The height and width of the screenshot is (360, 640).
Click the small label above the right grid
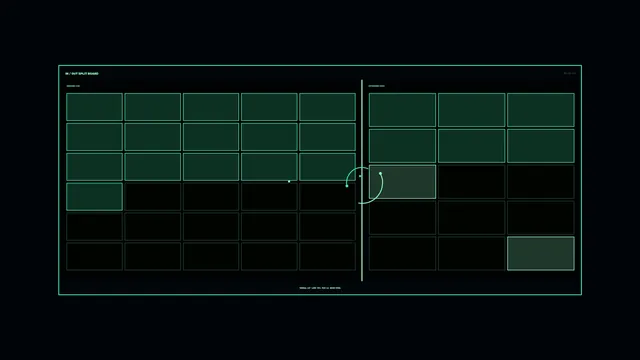click(x=377, y=86)
